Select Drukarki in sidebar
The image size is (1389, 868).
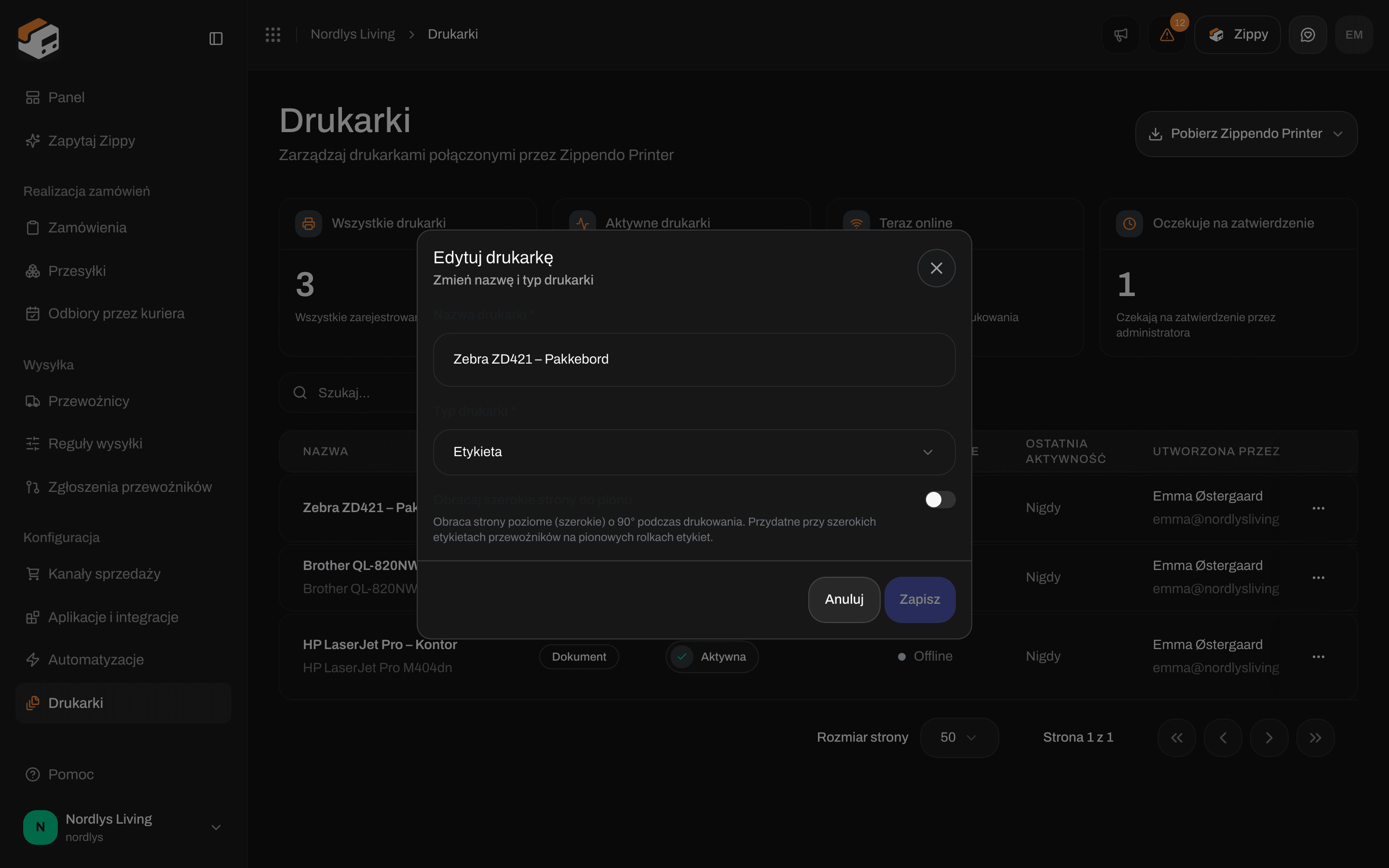pos(123,703)
